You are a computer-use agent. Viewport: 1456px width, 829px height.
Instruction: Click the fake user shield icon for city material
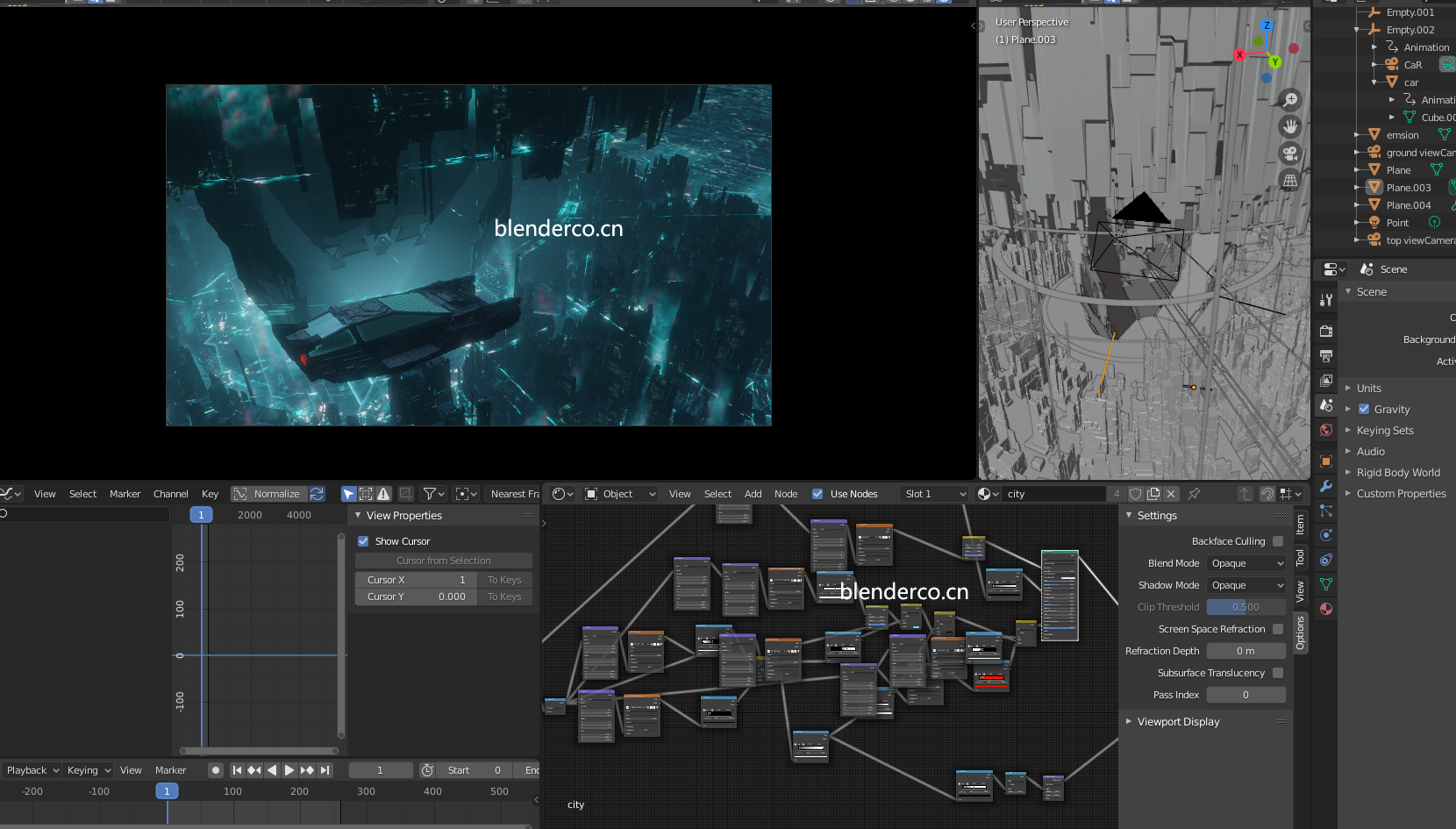[1136, 494]
